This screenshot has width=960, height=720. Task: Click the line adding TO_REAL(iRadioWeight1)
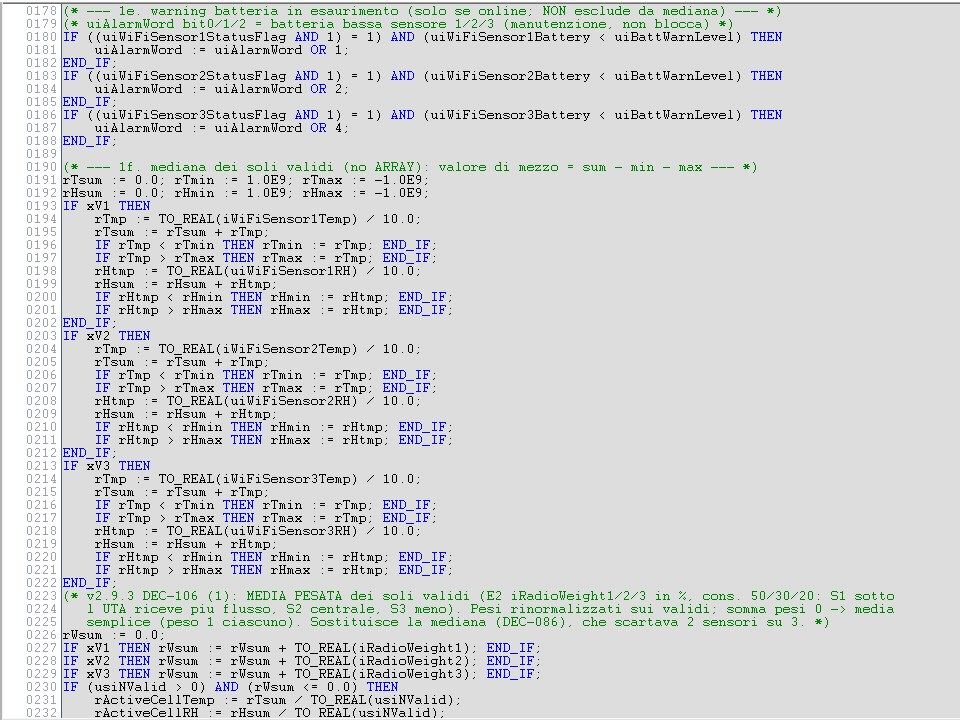pos(302,648)
